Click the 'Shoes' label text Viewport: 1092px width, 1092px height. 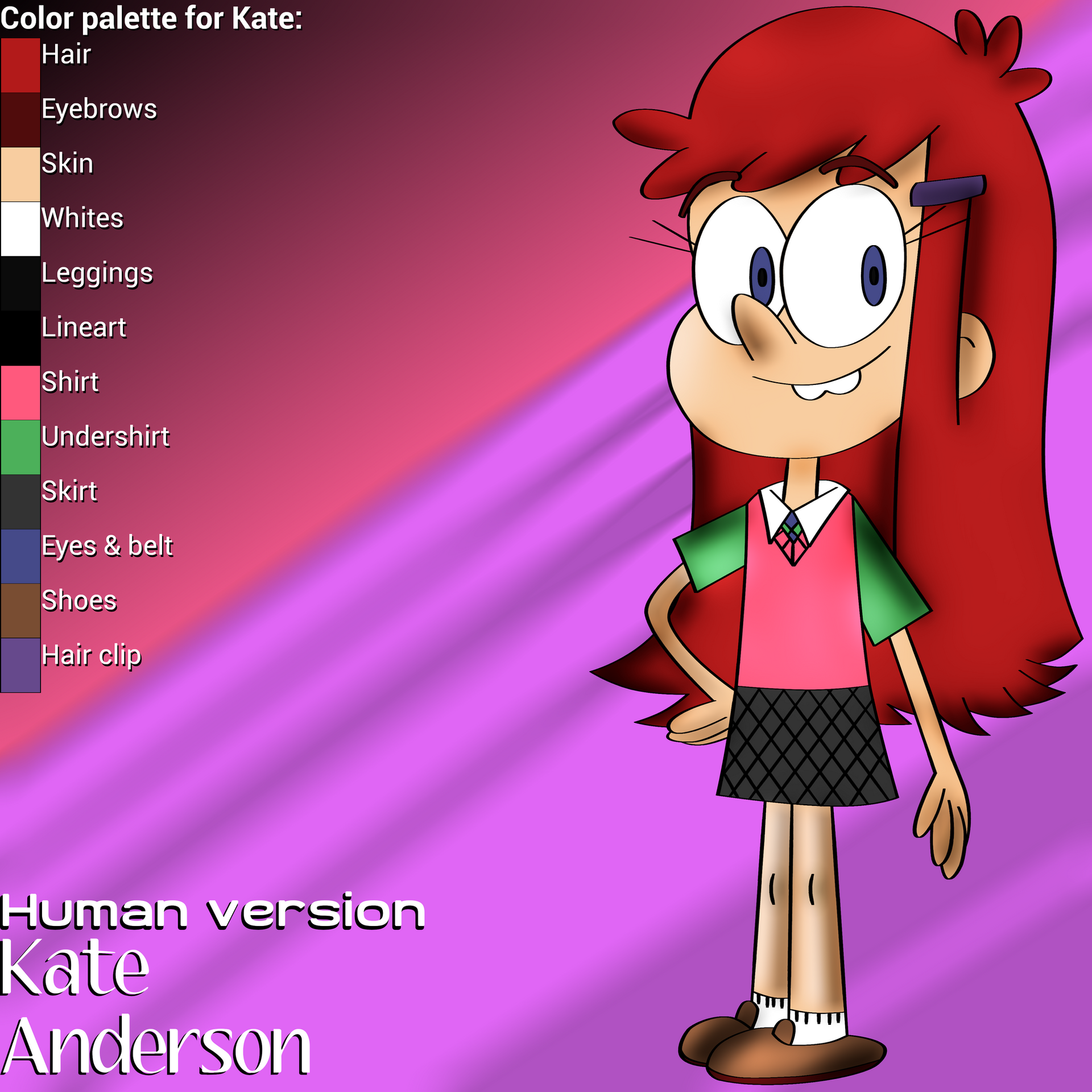[x=80, y=601]
